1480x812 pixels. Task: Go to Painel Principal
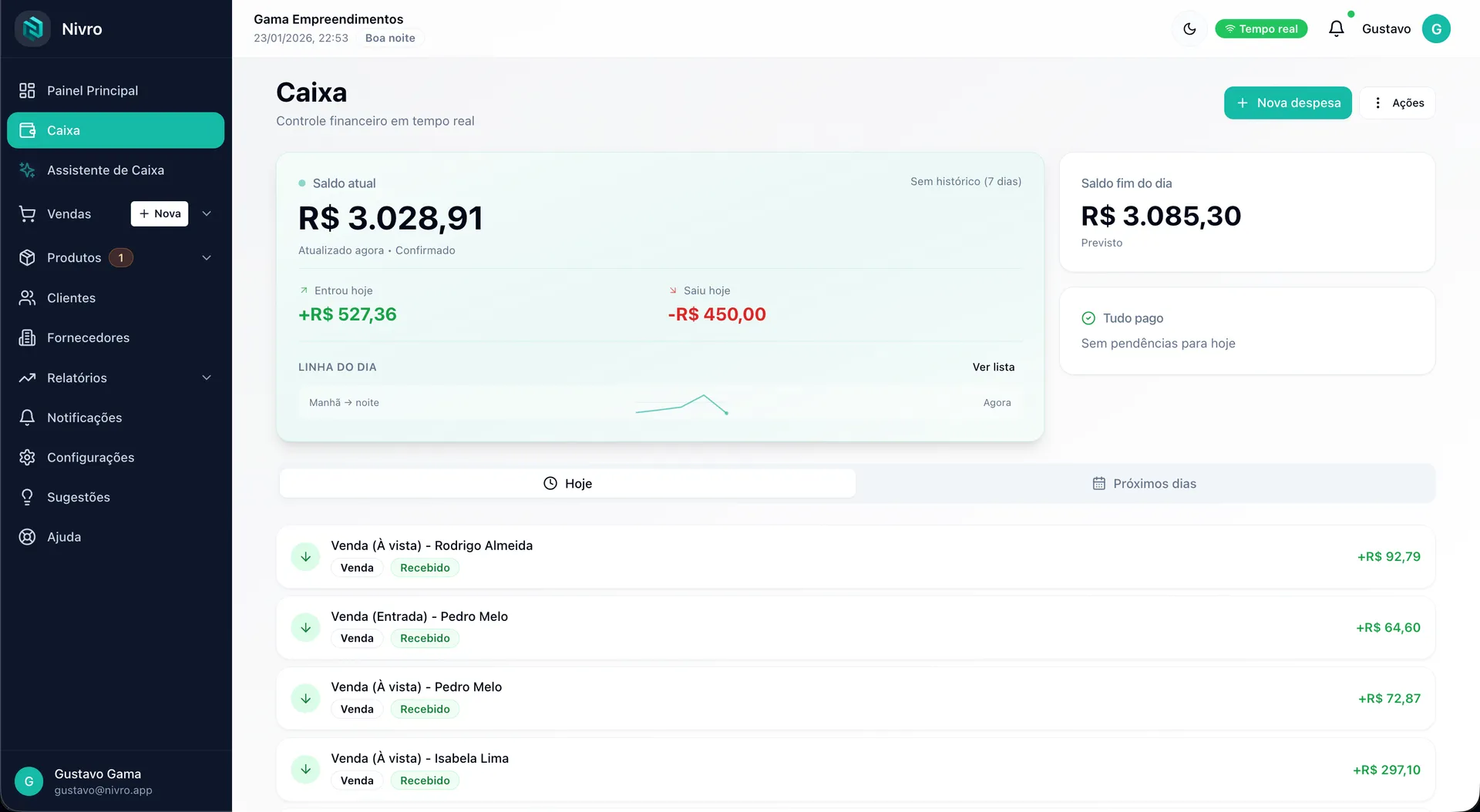pyautogui.click(x=116, y=91)
